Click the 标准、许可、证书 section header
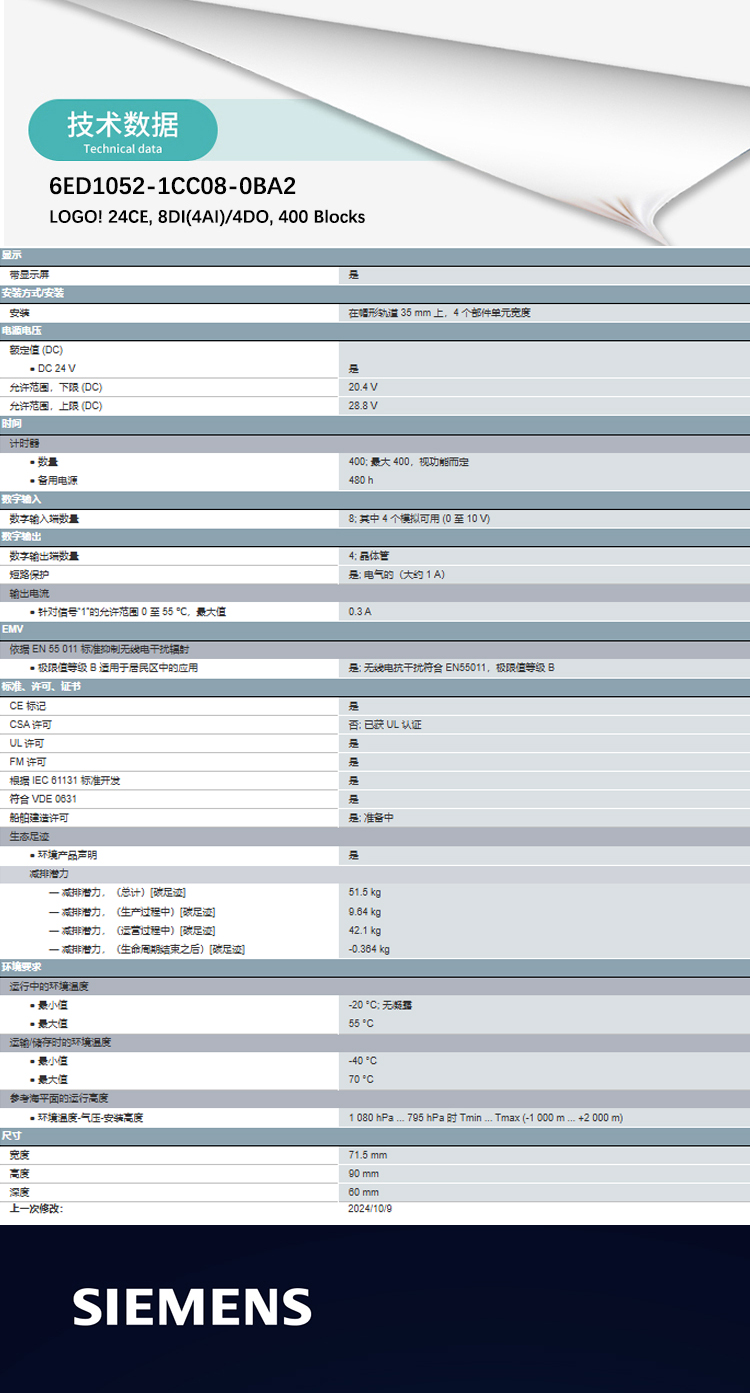Viewport: 750px width, 1393px height. [375, 687]
